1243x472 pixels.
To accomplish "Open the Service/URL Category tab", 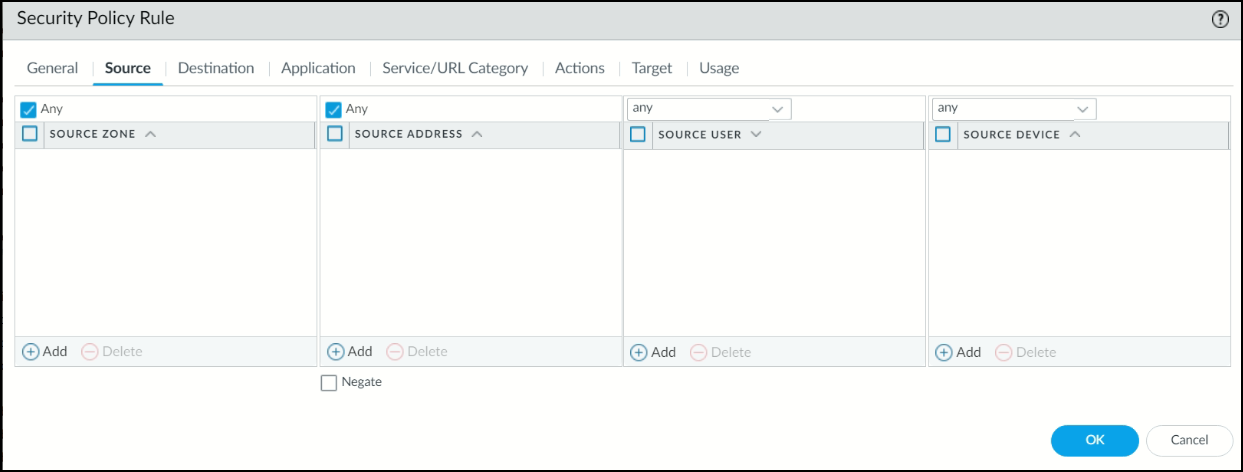I will click(x=455, y=68).
